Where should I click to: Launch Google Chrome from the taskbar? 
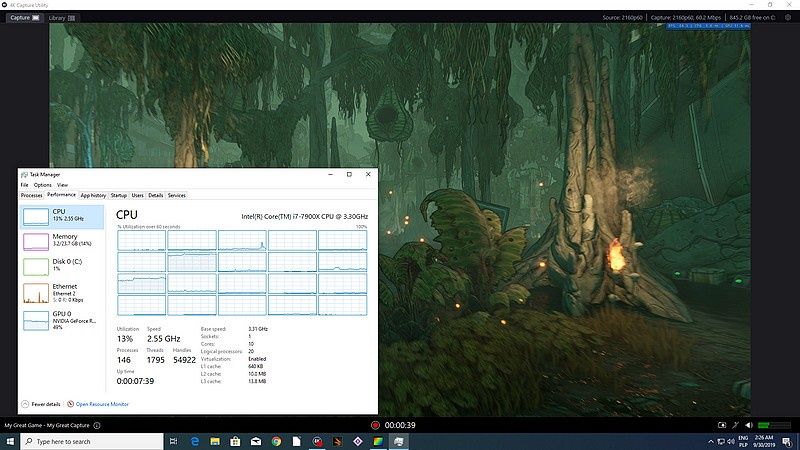276,441
